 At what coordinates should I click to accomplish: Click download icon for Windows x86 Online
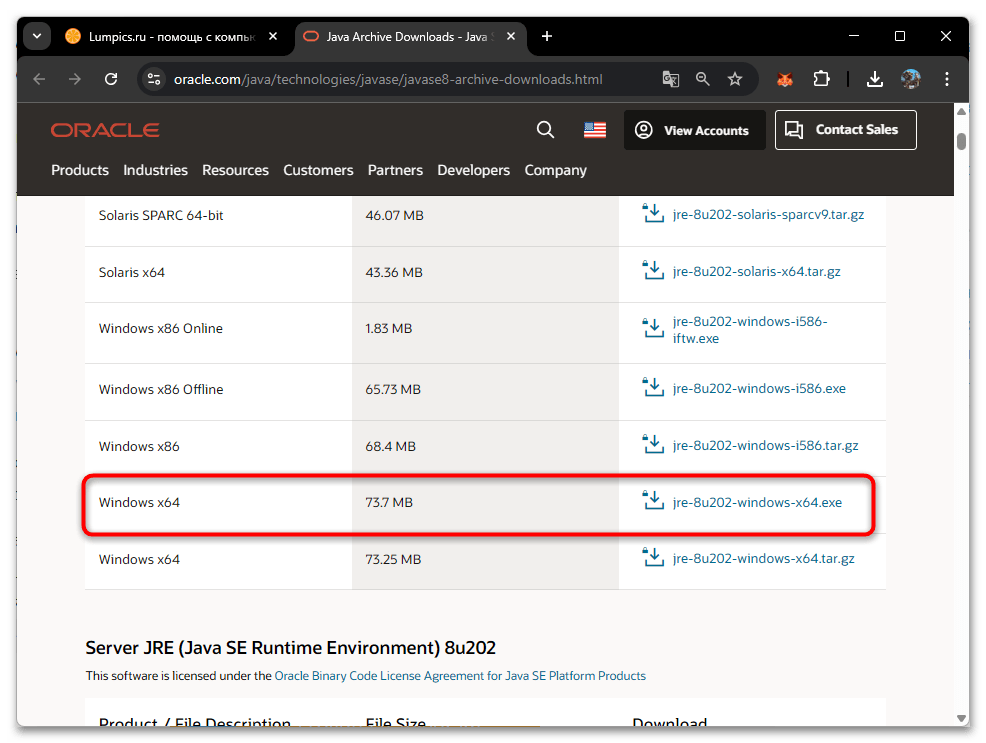coord(653,327)
